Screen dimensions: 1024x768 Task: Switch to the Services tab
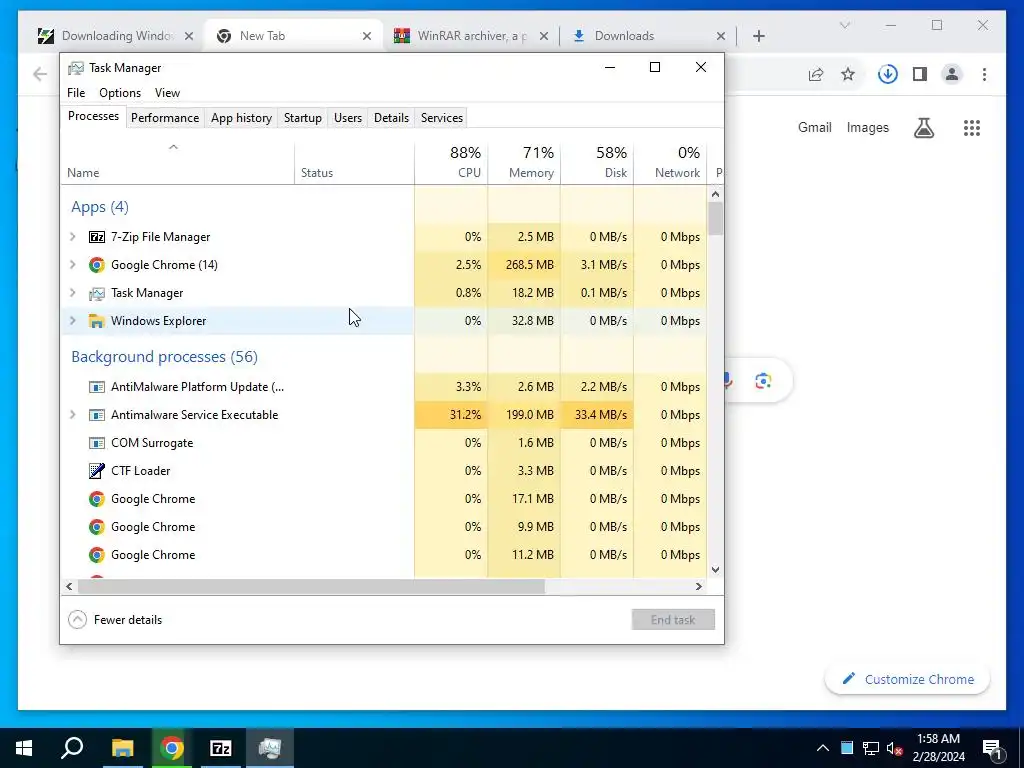[441, 118]
